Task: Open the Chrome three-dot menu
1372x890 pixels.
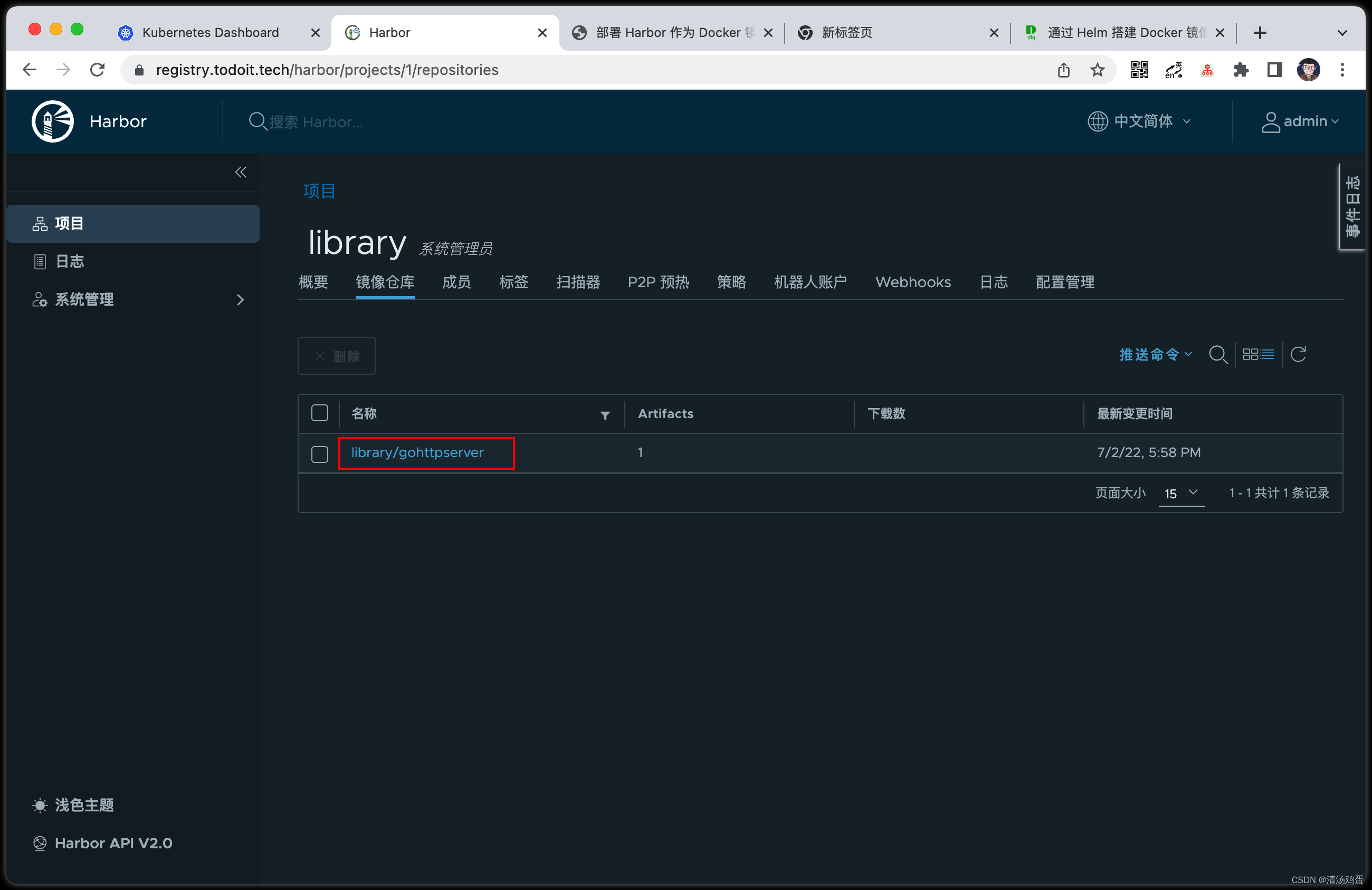Action: (1342, 70)
